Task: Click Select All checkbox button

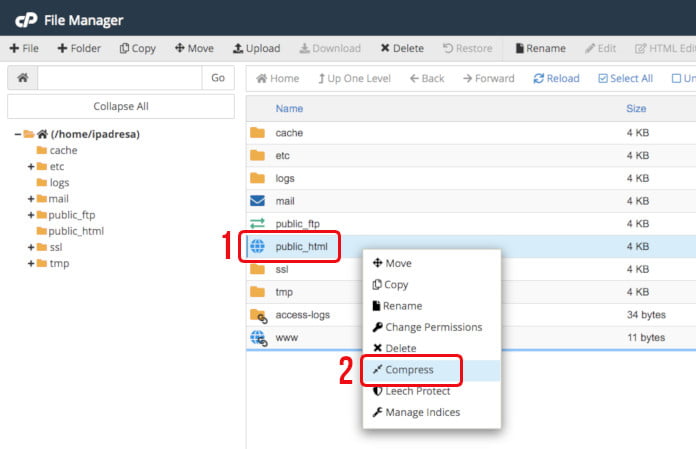Action: [x=625, y=79]
